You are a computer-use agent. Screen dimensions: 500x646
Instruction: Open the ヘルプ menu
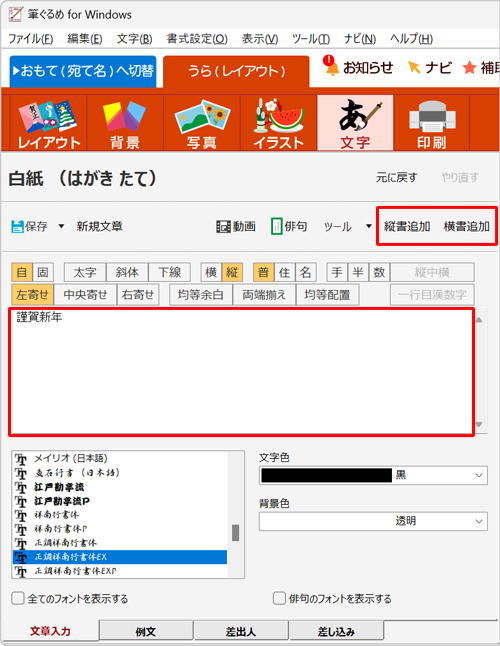(x=411, y=39)
